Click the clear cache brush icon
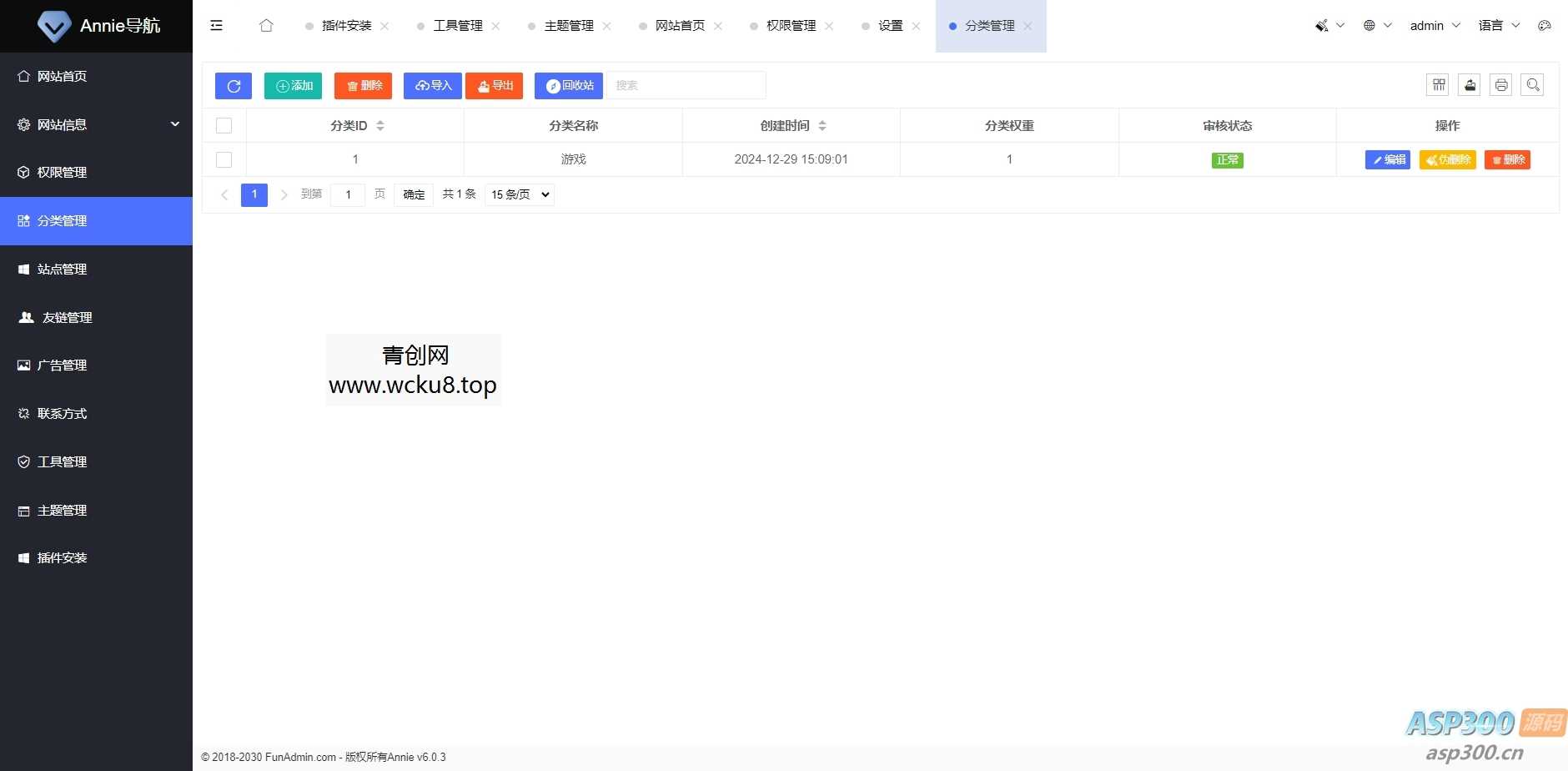 tap(1322, 25)
